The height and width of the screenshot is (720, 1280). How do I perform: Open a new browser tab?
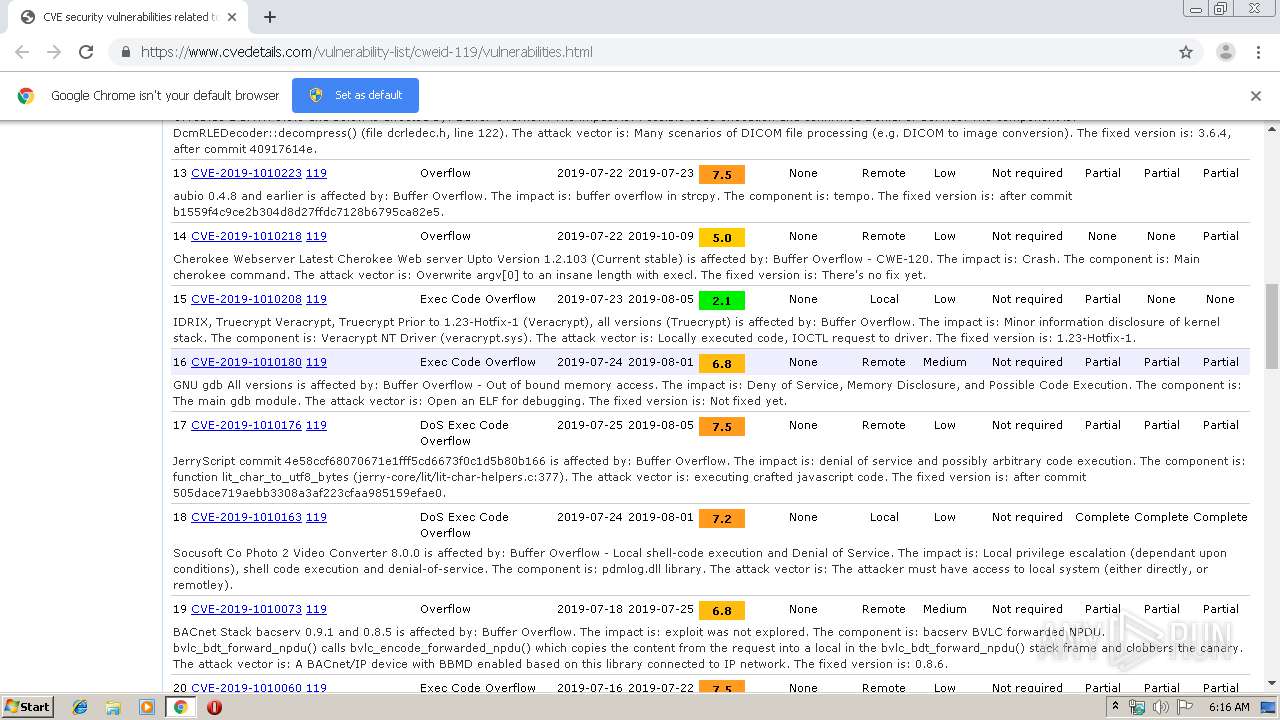coord(270,17)
